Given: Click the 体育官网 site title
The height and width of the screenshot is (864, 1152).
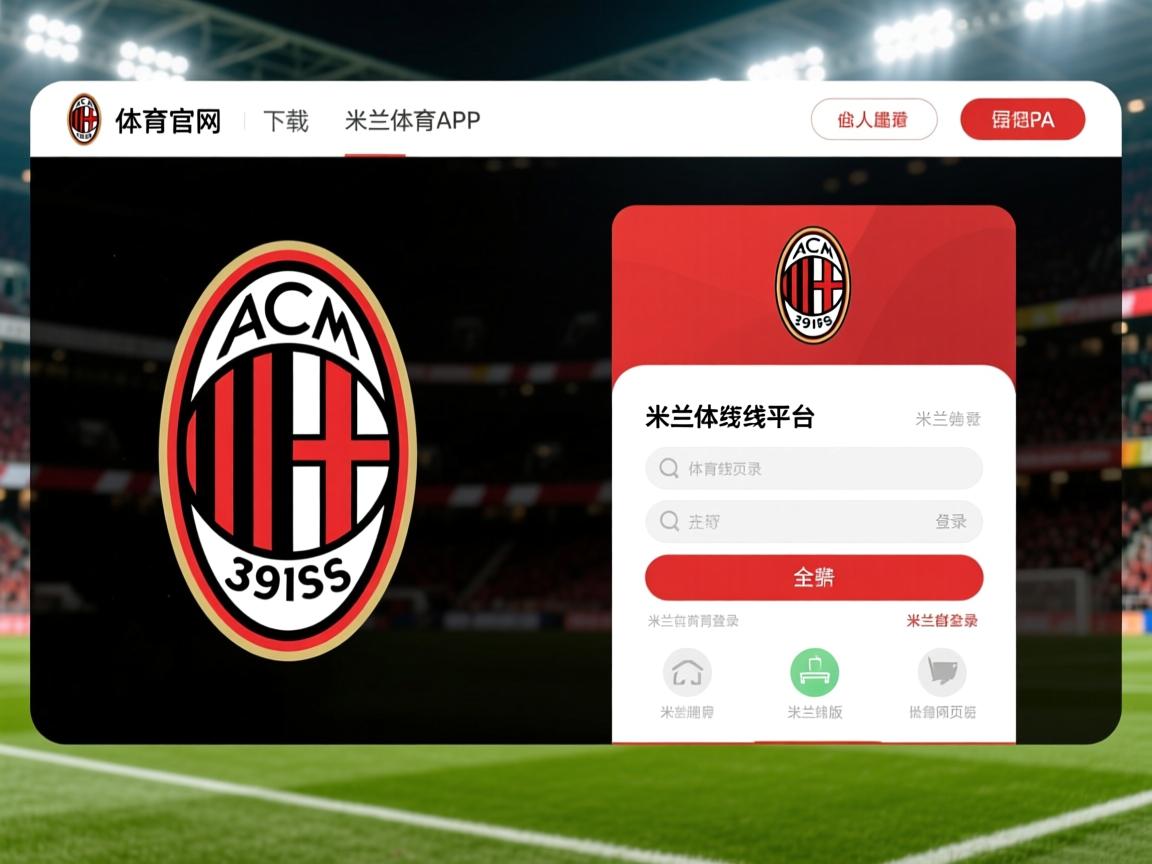Looking at the screenshot, I should [x=168, y=120].
